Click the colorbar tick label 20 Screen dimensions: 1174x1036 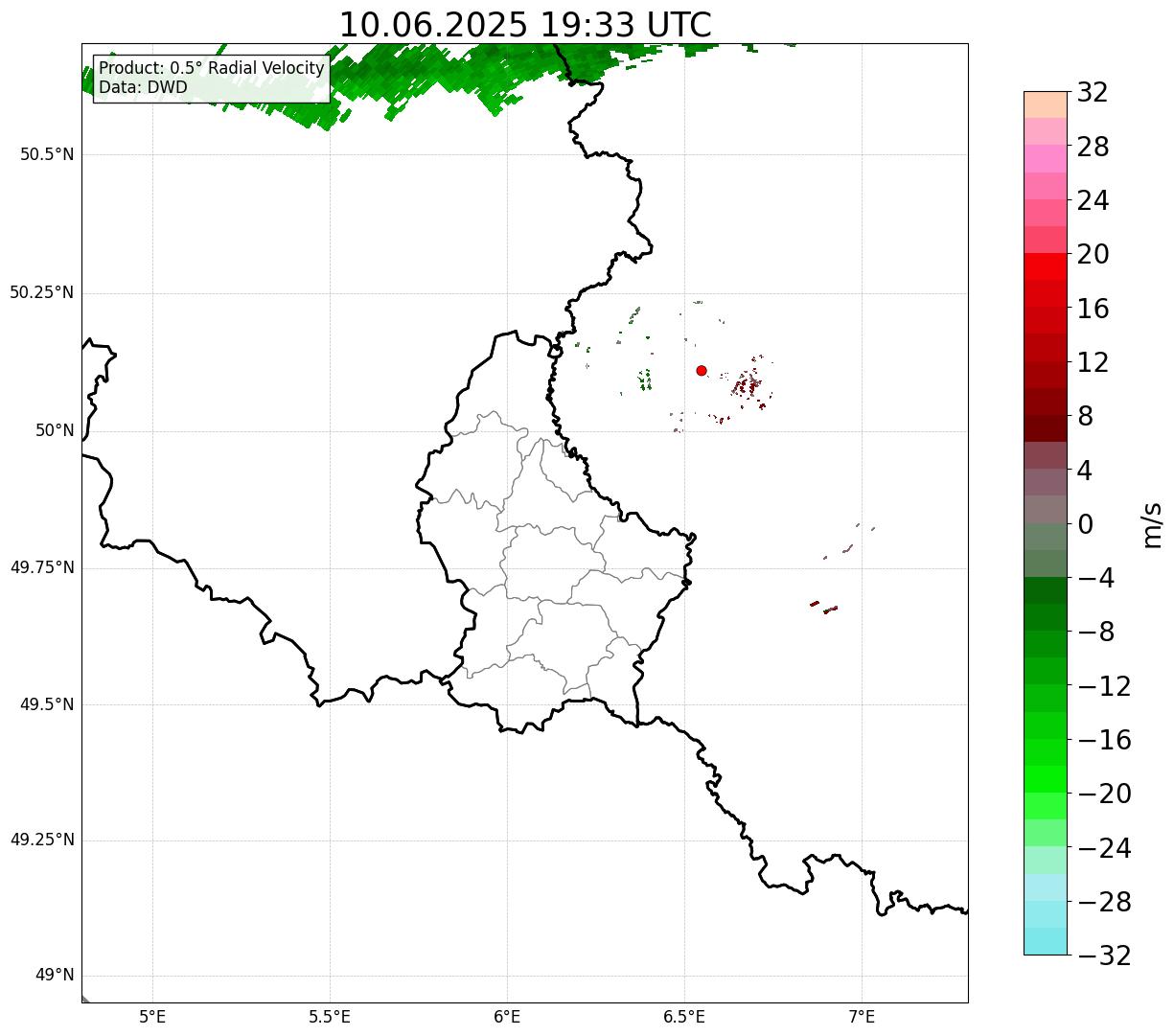tap(1093, 254)
